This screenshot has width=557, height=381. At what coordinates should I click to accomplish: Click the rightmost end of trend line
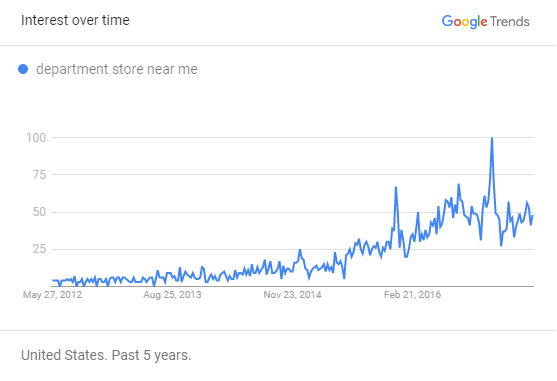coord(532,216)
